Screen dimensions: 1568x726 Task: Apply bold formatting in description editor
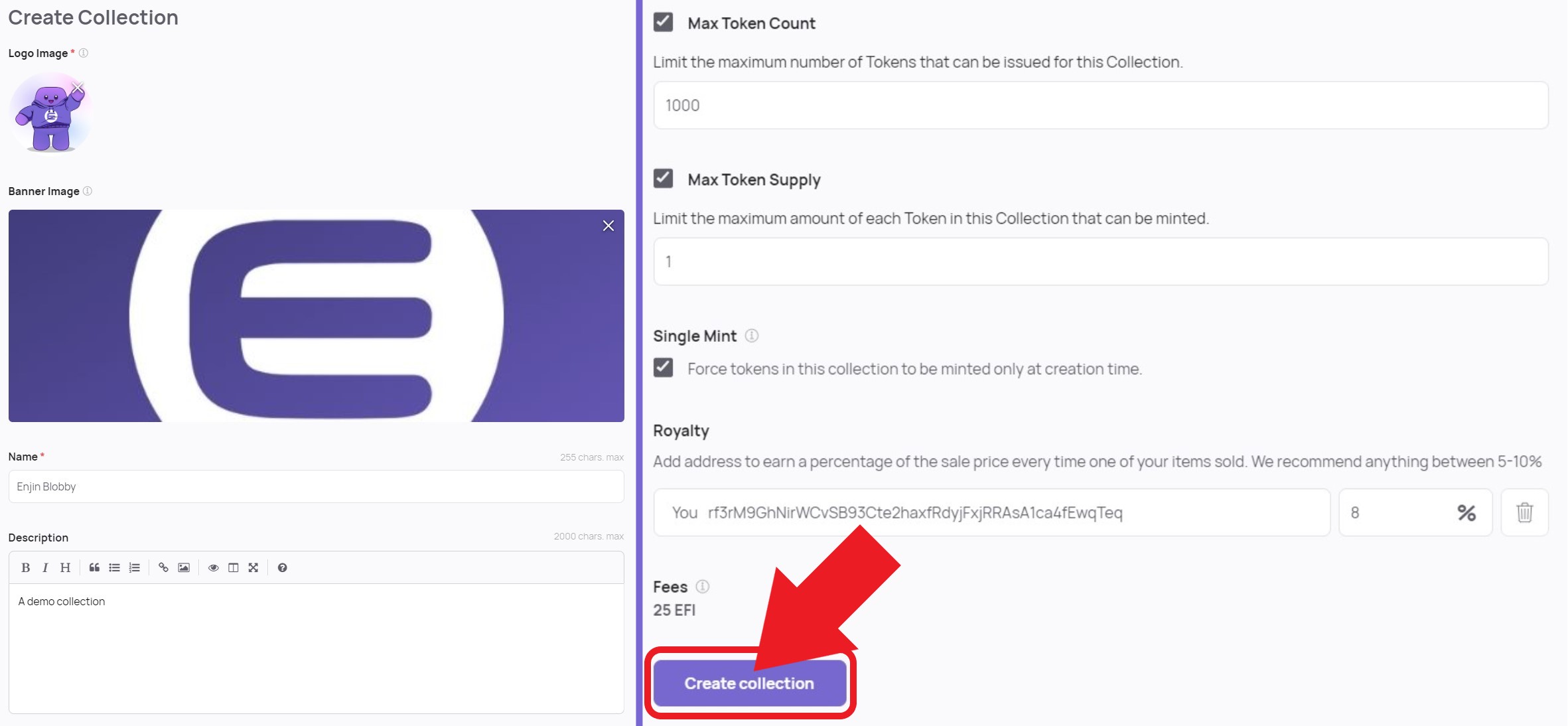pos(25,567)
